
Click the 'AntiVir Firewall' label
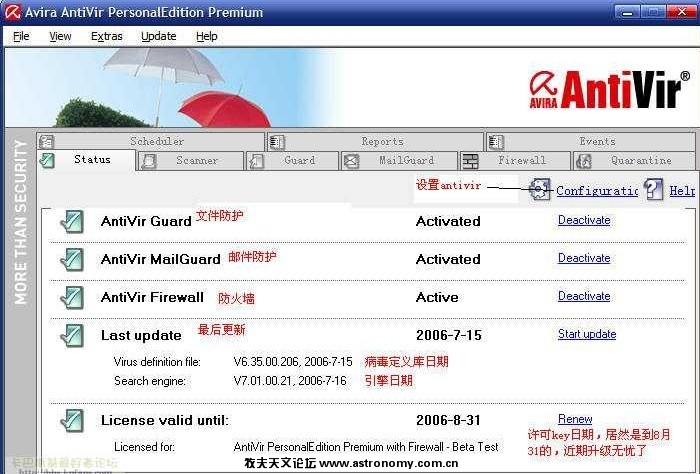point(152,297)
